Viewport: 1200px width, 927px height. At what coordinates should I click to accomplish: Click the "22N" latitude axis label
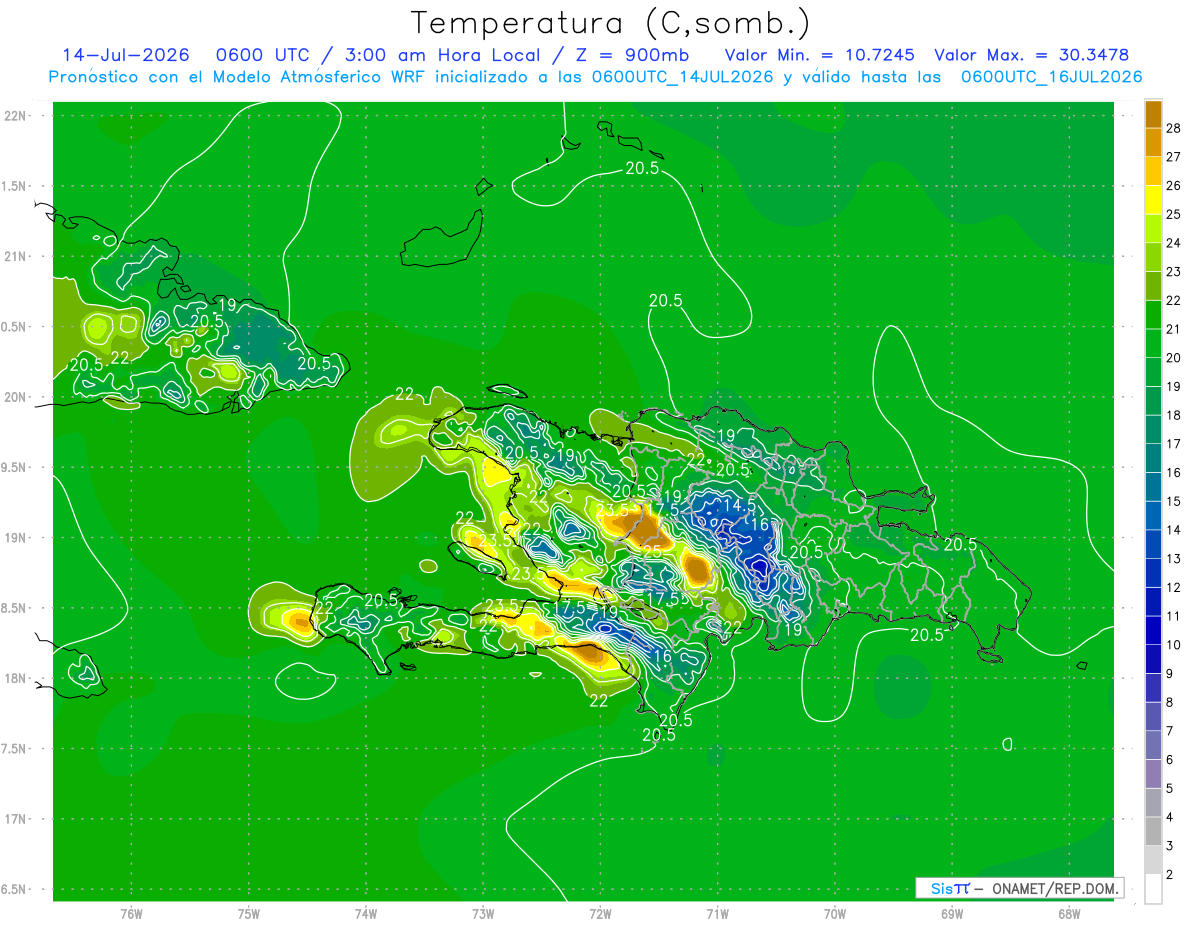[x=16, y=116]
